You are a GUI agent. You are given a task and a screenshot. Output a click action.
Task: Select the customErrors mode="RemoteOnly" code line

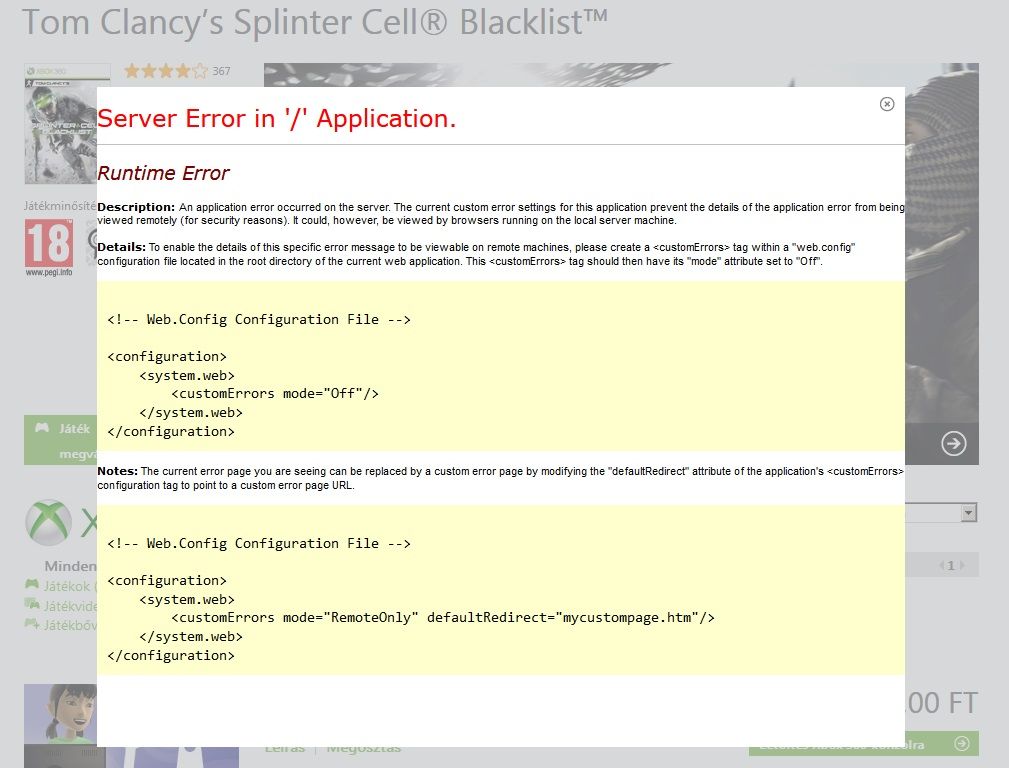tap(443, 617)
